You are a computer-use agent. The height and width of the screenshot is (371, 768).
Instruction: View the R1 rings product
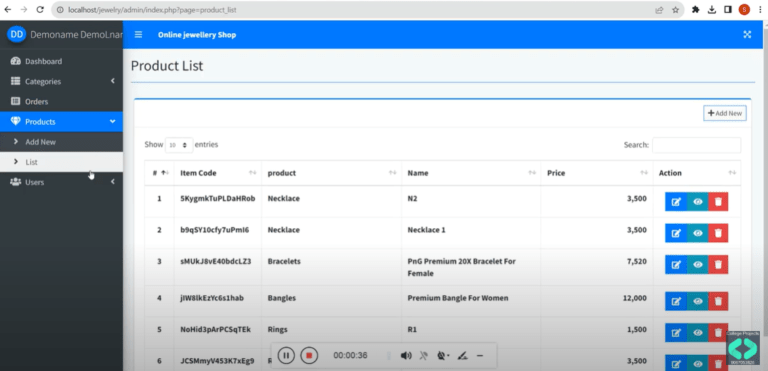[x=698, y=333]
